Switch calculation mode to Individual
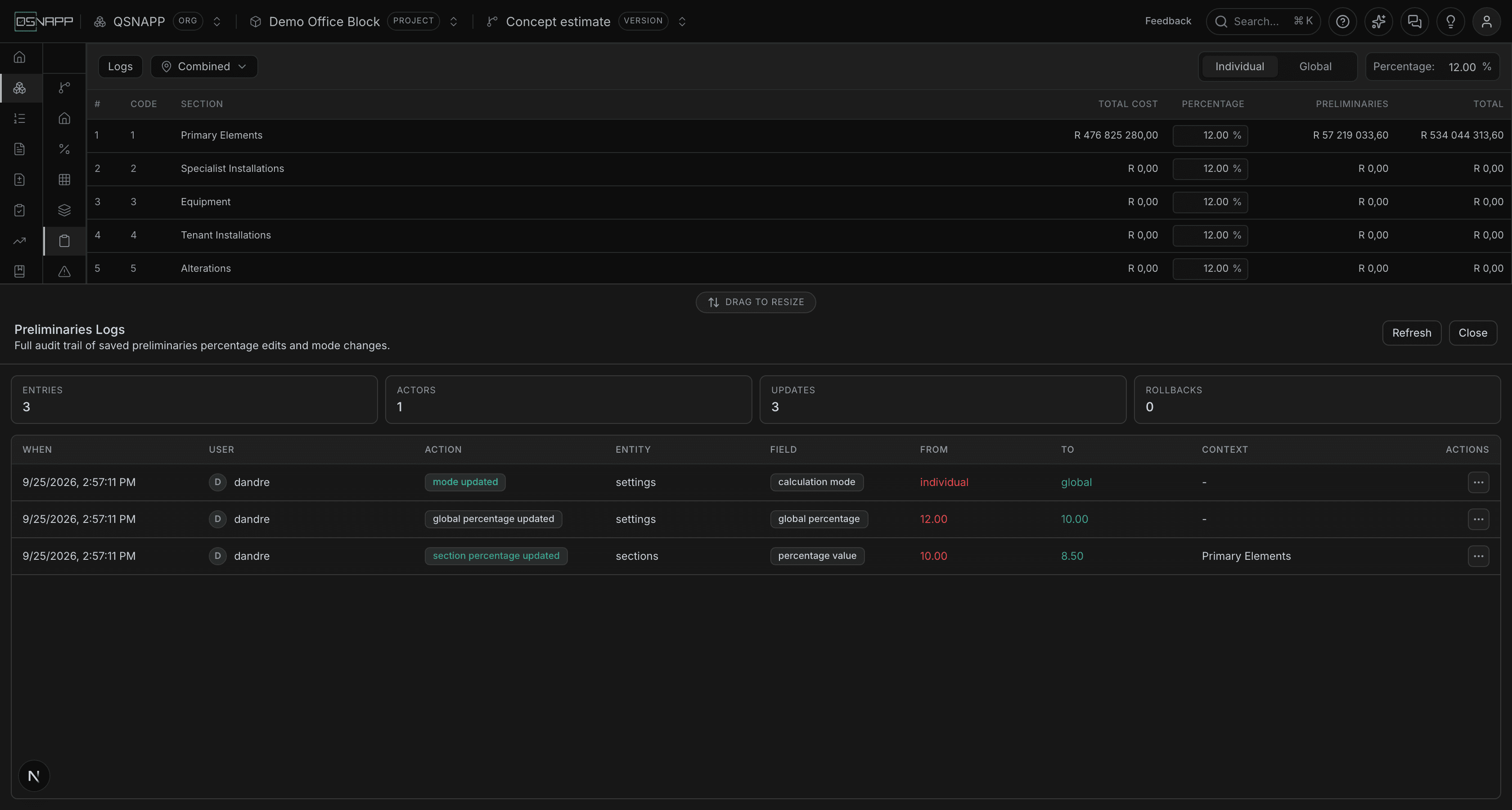The height and width of the screenshot is (810, 1512). 1240,66
